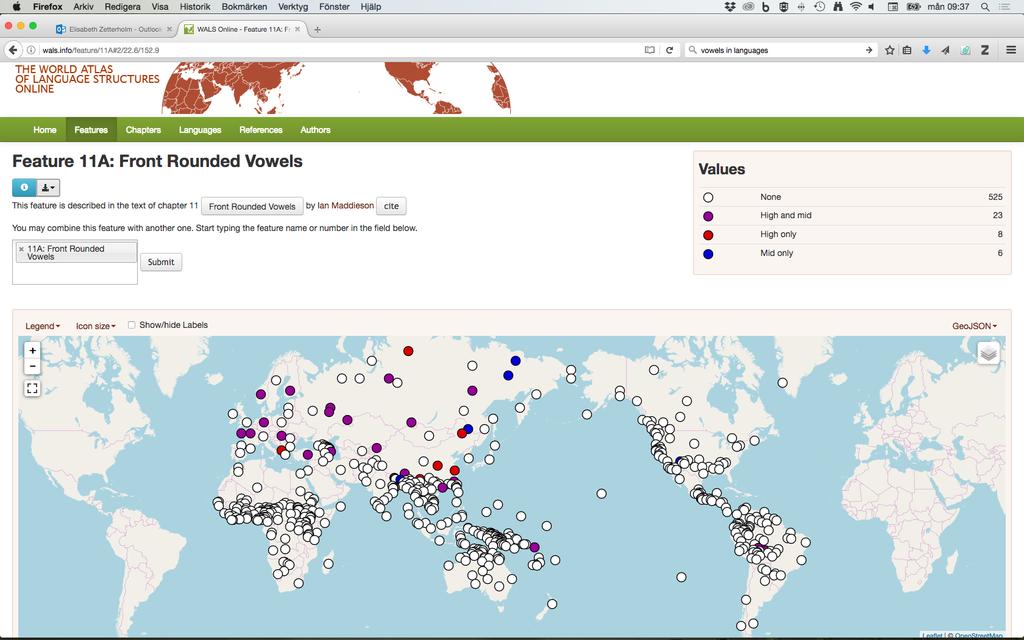1024x640 pixels.
Task: Open the Zotero Z toolbar icon
Action: [985, 50]
